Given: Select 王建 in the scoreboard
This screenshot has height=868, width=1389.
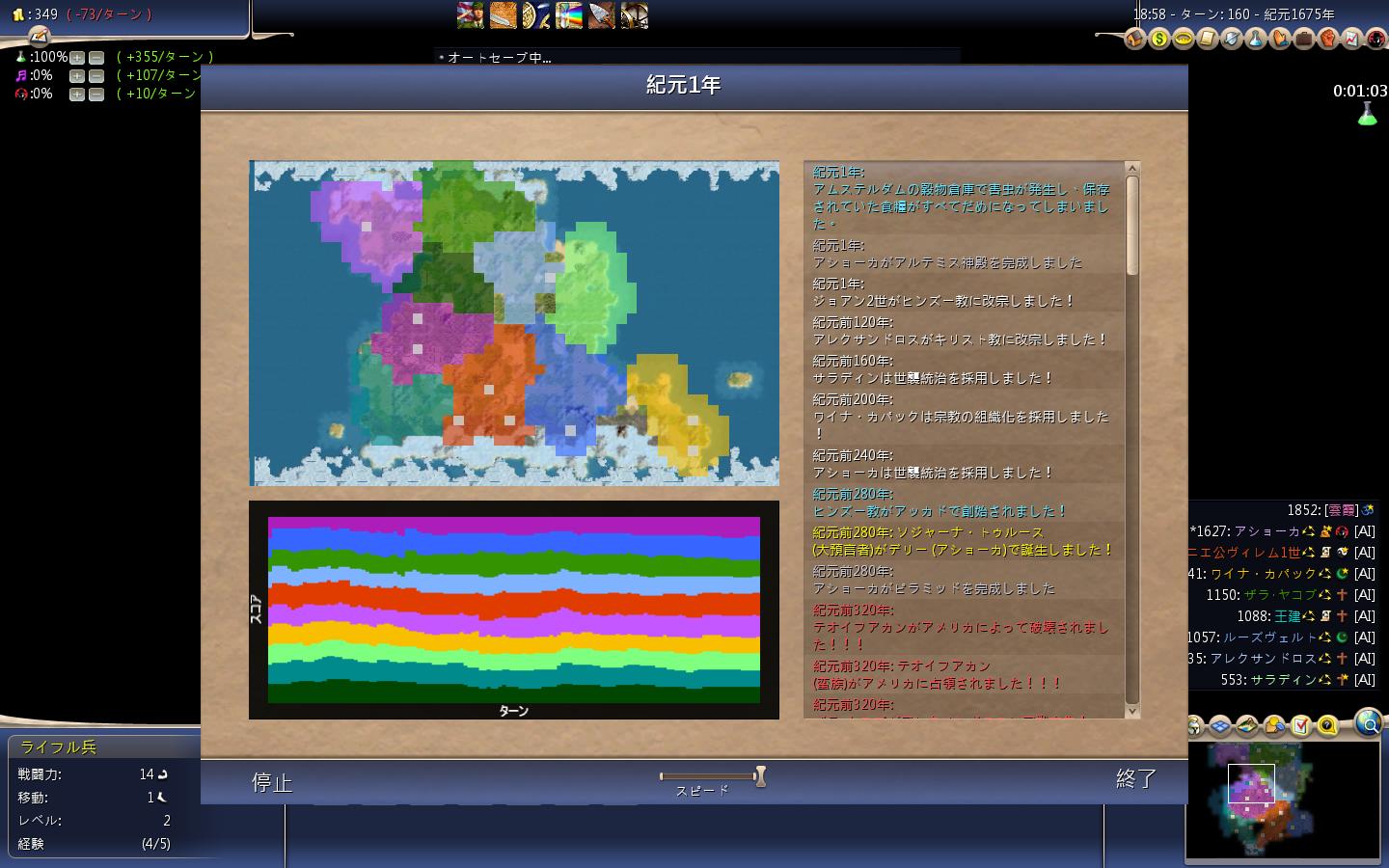Looking at the screenshot, I should pyautogui.click(x=1288, y=616).
